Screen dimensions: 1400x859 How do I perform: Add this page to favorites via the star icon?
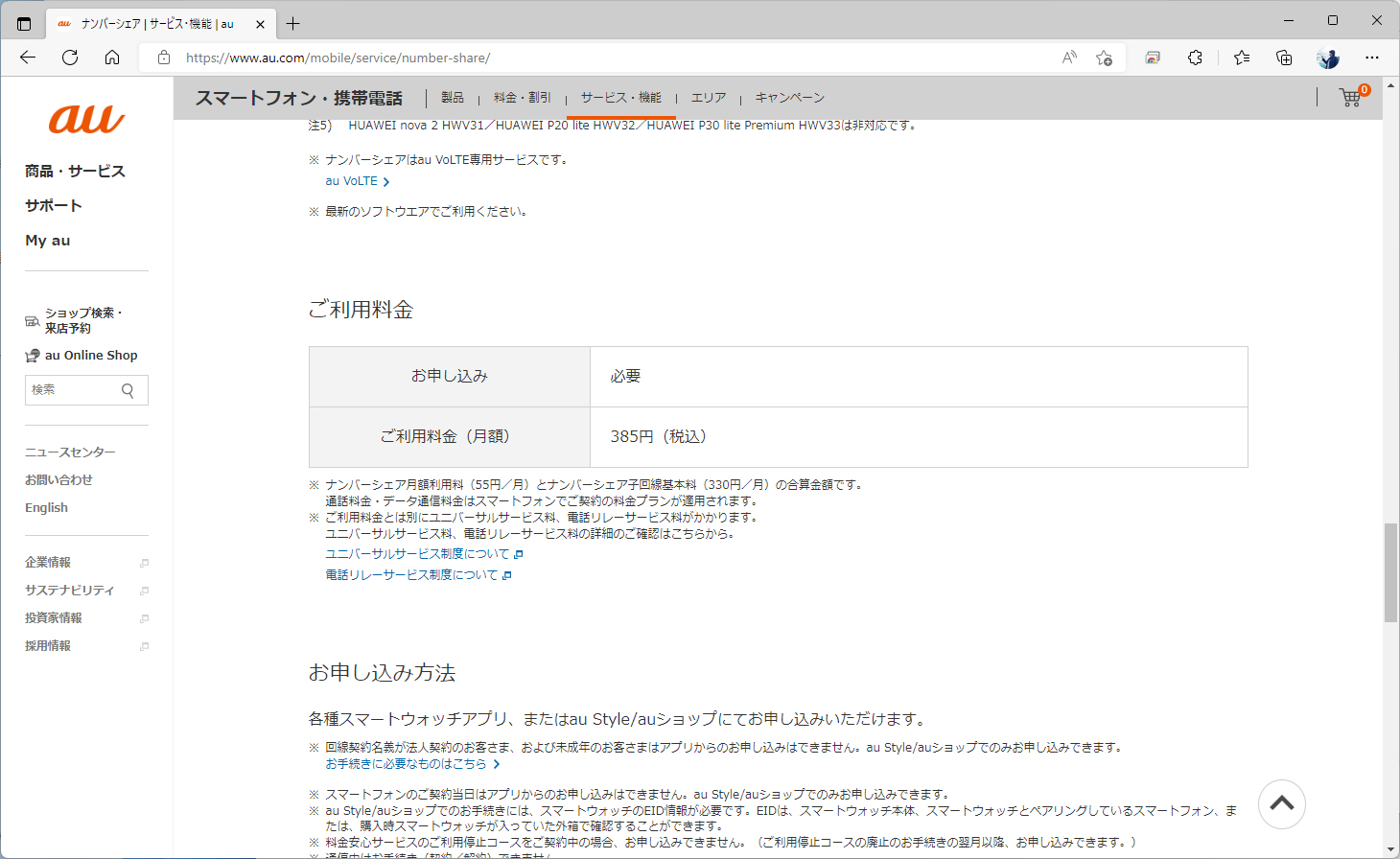point(1104,58)
